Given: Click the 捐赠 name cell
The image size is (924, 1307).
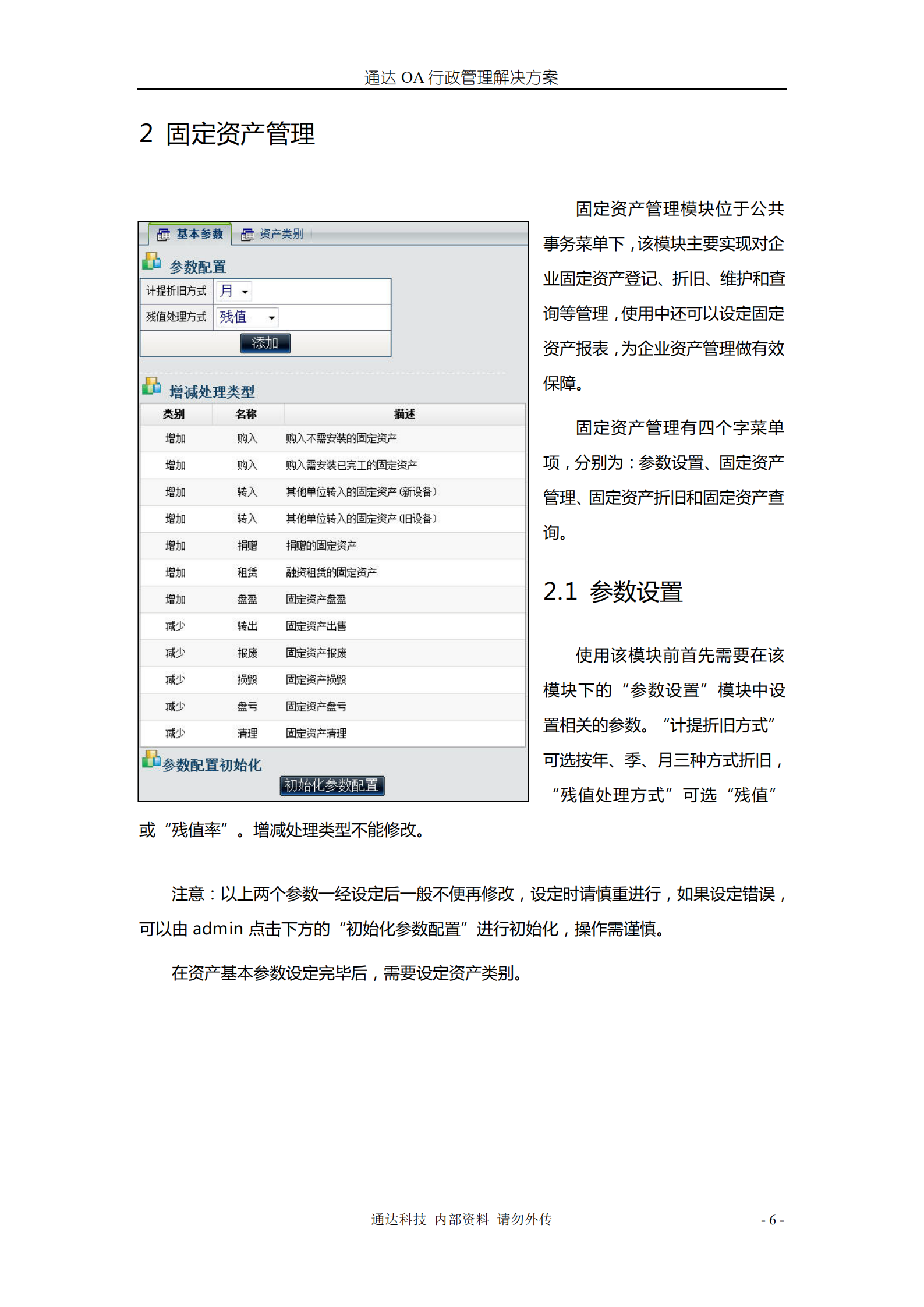Looking at the screenshot, I should click(247, 546).
